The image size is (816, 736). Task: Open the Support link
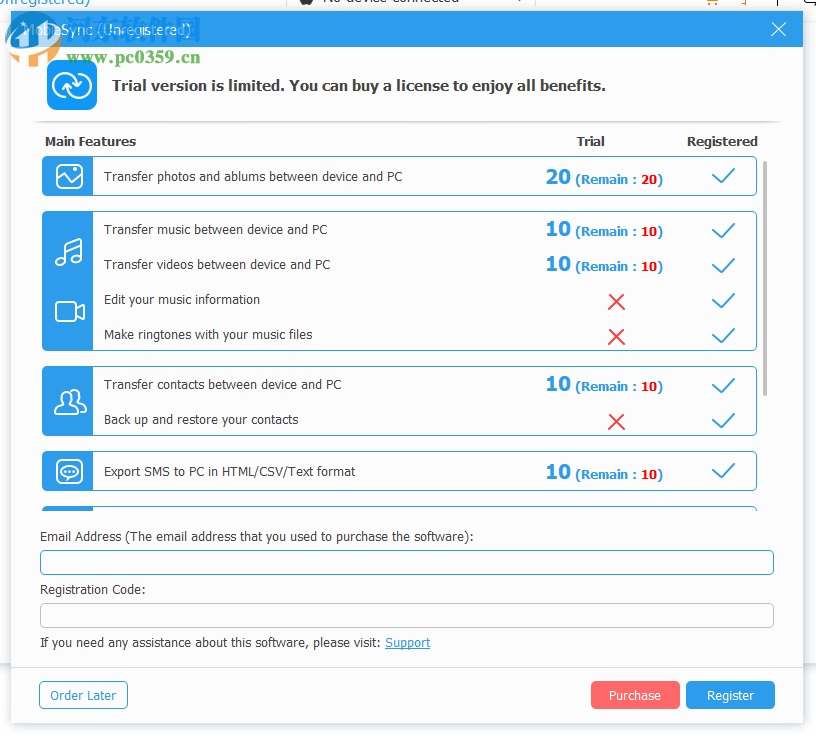click(407, 643)
